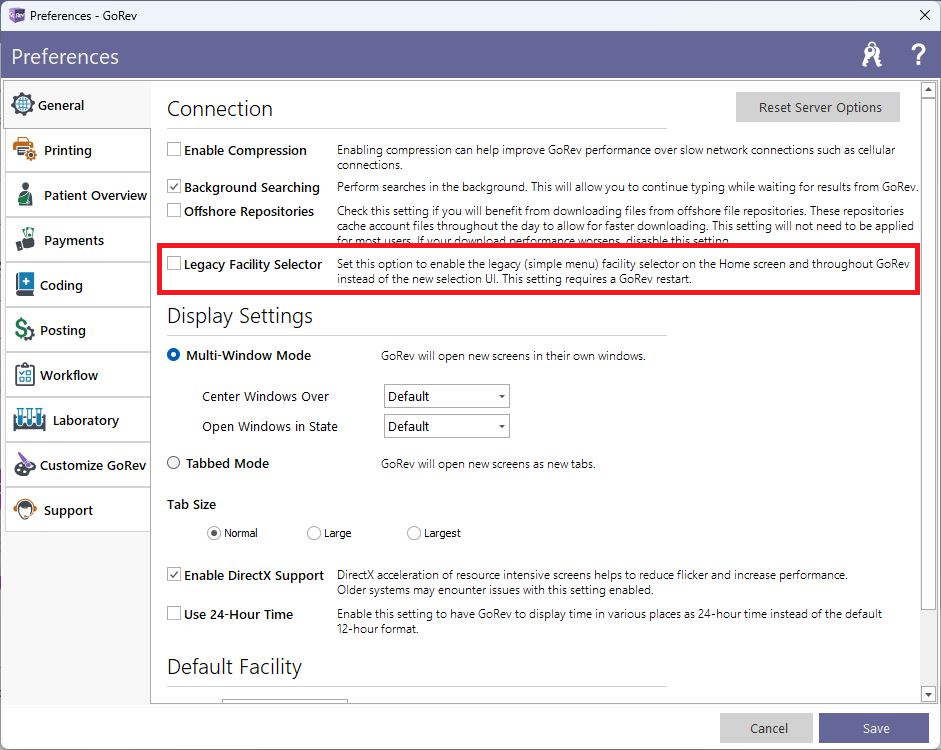
Task: Click the keys icon in Preferences header
Action: pyautogui.click(x=871, y=55)
